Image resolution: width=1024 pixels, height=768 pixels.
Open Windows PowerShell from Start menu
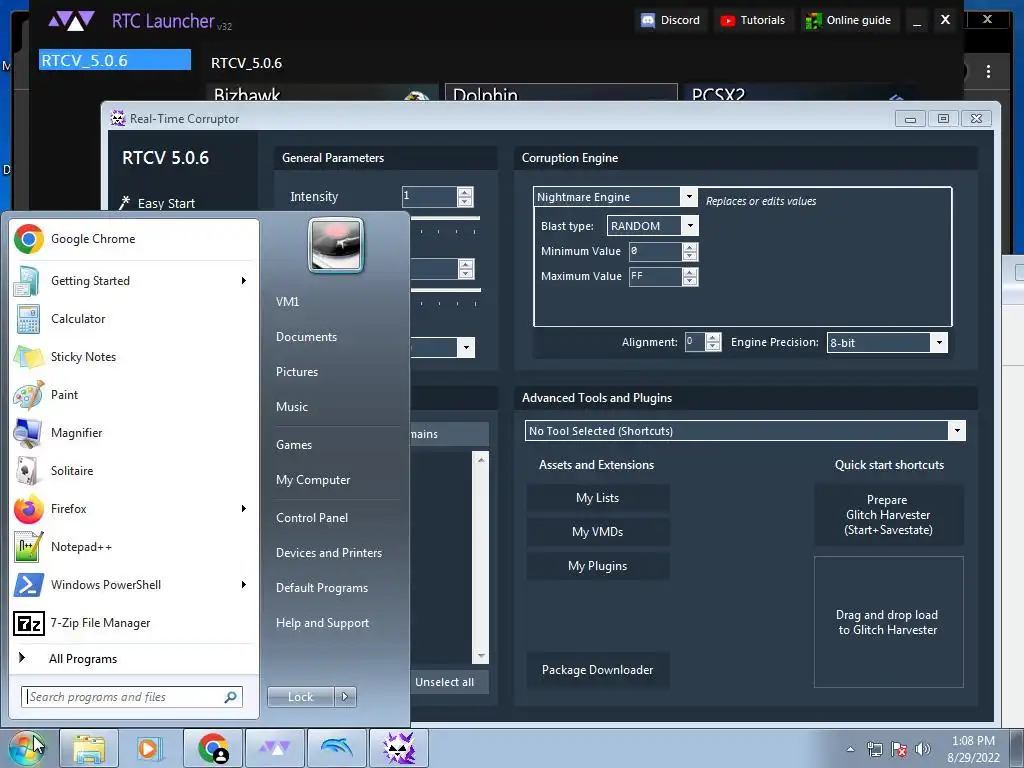[x=134, y=584]
